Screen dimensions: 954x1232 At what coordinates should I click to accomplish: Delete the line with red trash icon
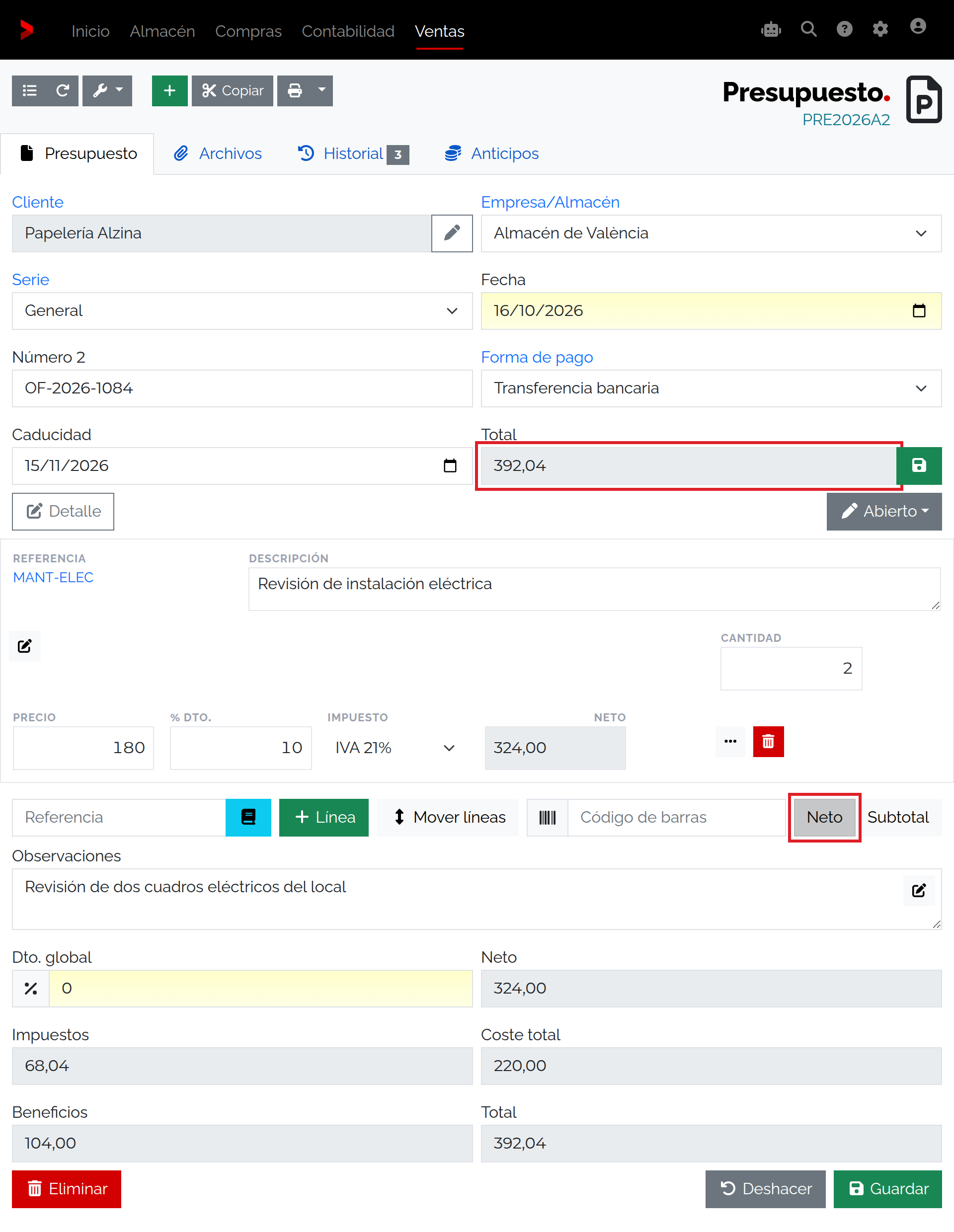[x=768, y=741]
